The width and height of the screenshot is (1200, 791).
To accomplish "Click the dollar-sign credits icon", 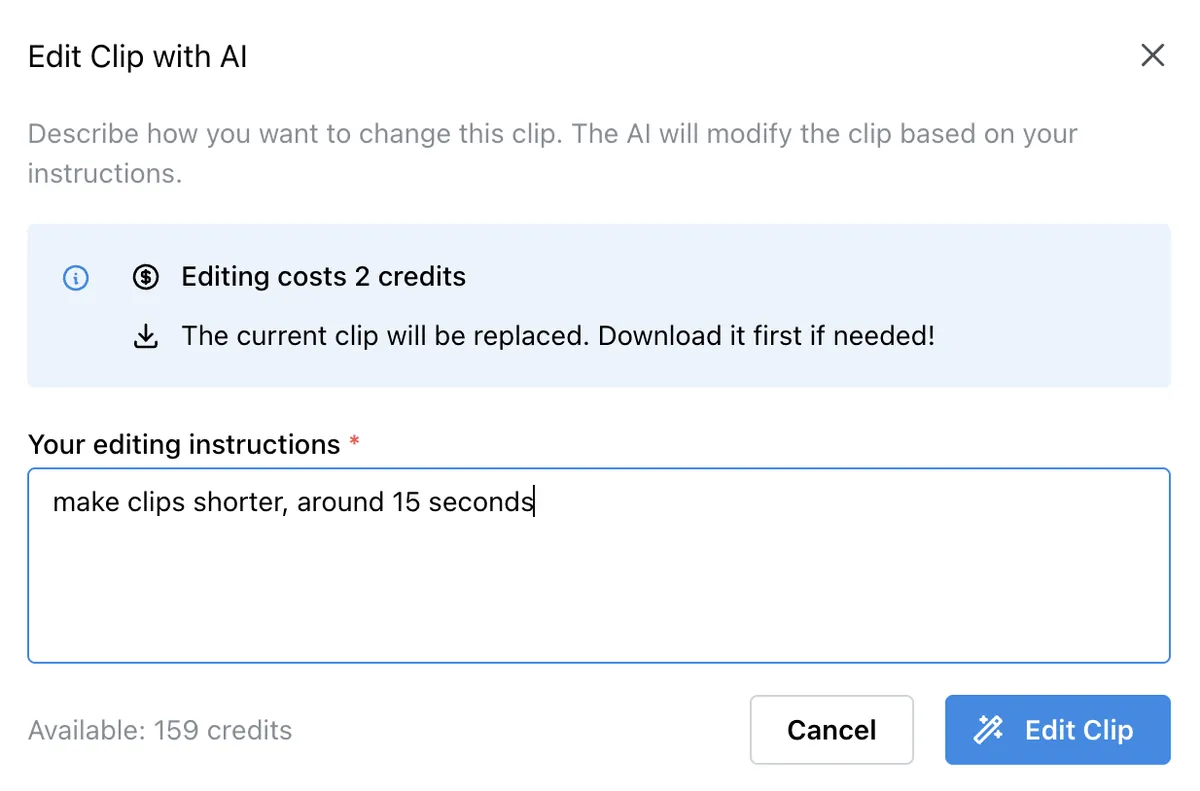I will tap(146, 277).
